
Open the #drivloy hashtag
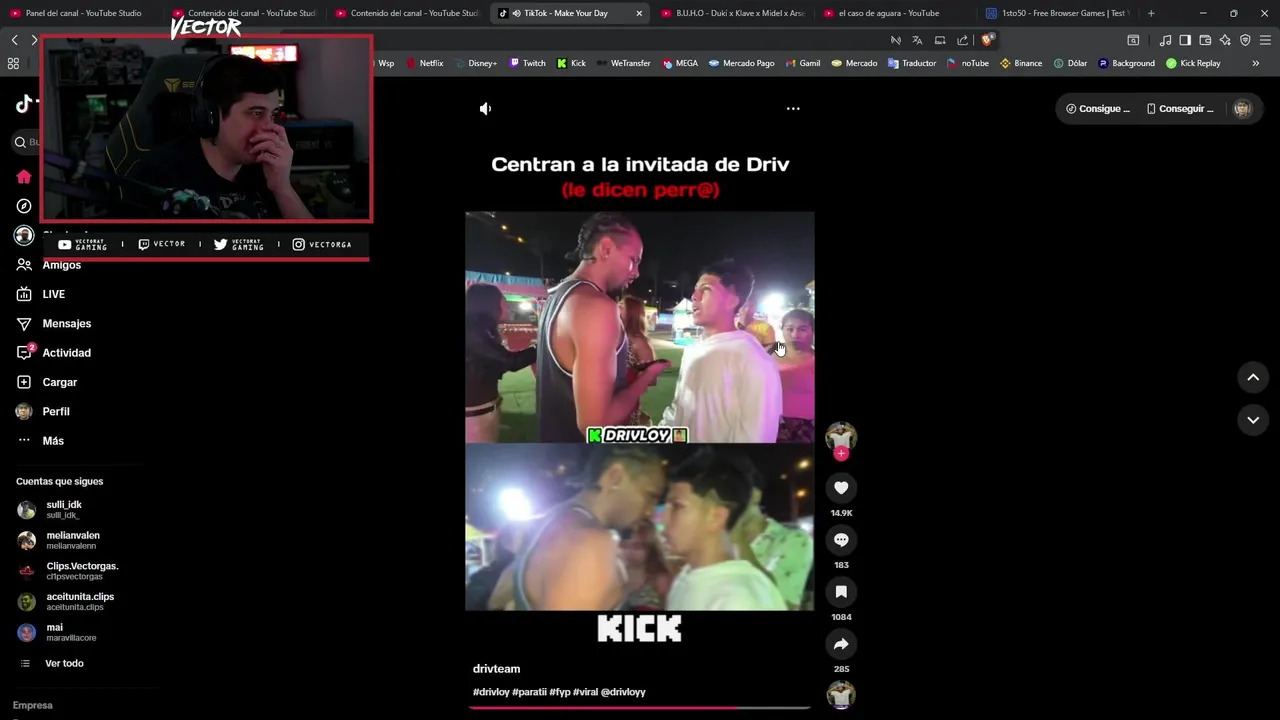491,692
